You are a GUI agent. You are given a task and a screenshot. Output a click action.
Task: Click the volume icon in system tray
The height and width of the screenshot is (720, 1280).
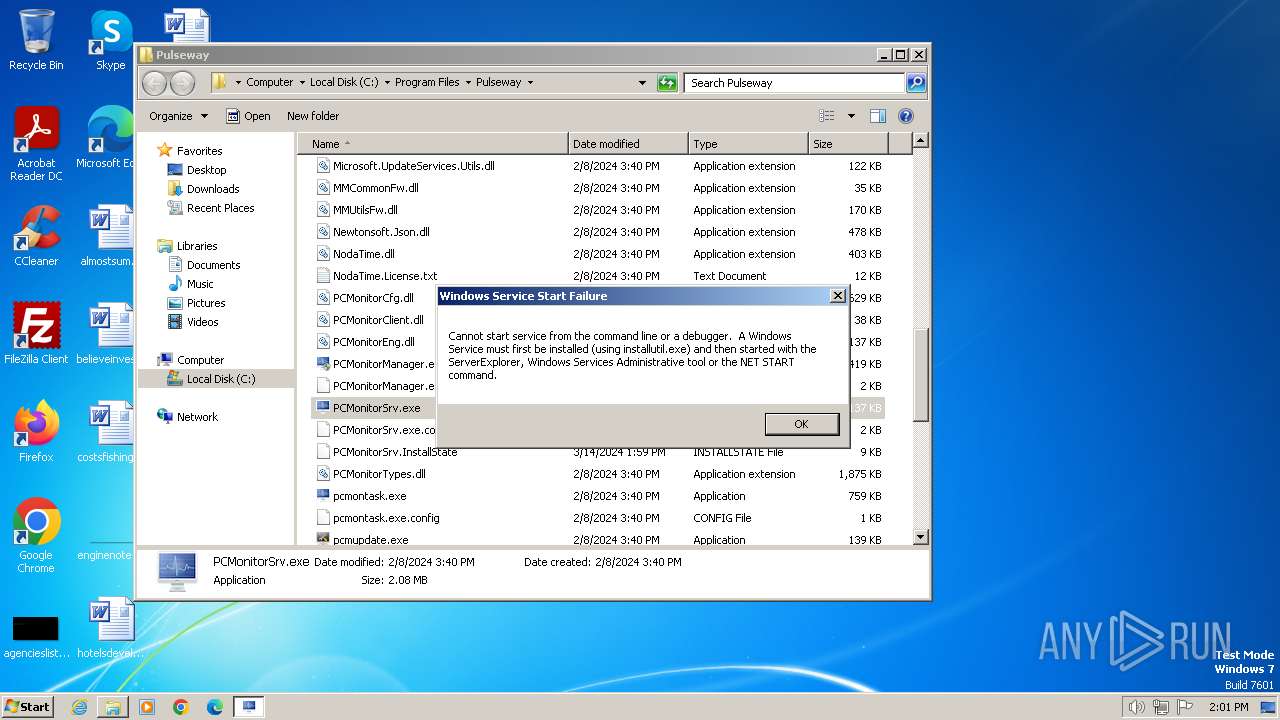click(1136, 707)
